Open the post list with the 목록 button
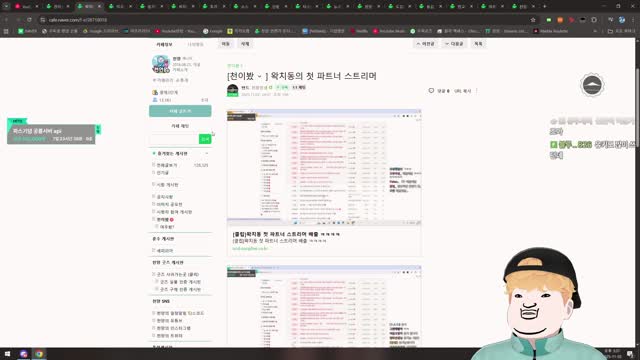Image resolution: width=640 pixels, height=360 pixels. click(x=478, y=44)
